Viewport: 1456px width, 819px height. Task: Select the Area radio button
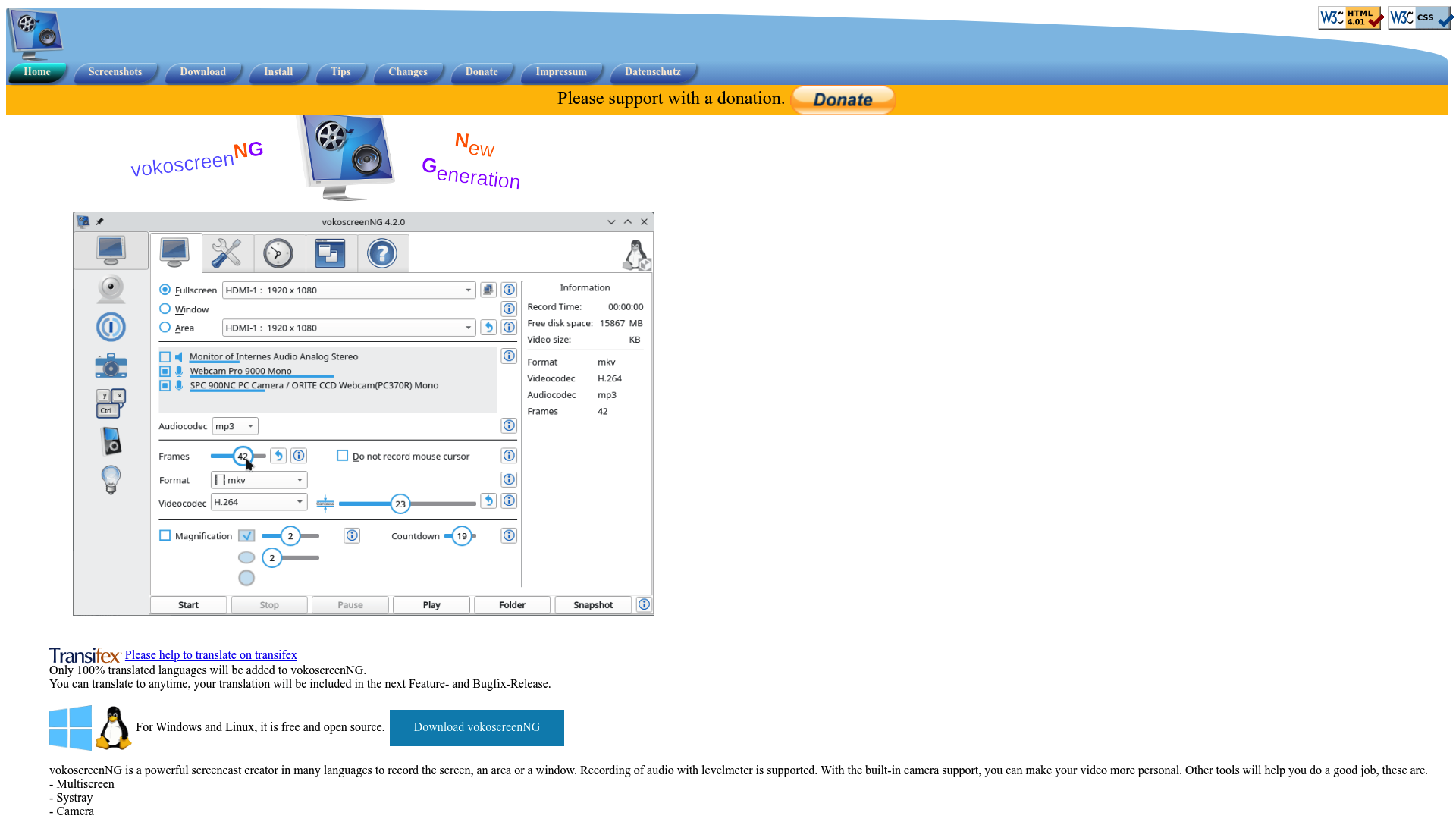[x=165, y=328]
